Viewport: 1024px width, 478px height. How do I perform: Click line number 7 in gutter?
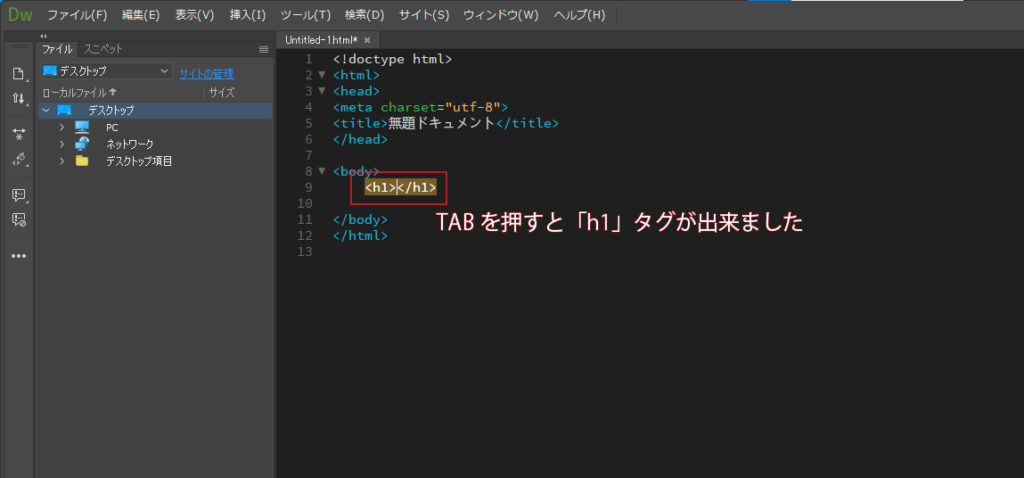coord(308,155)
